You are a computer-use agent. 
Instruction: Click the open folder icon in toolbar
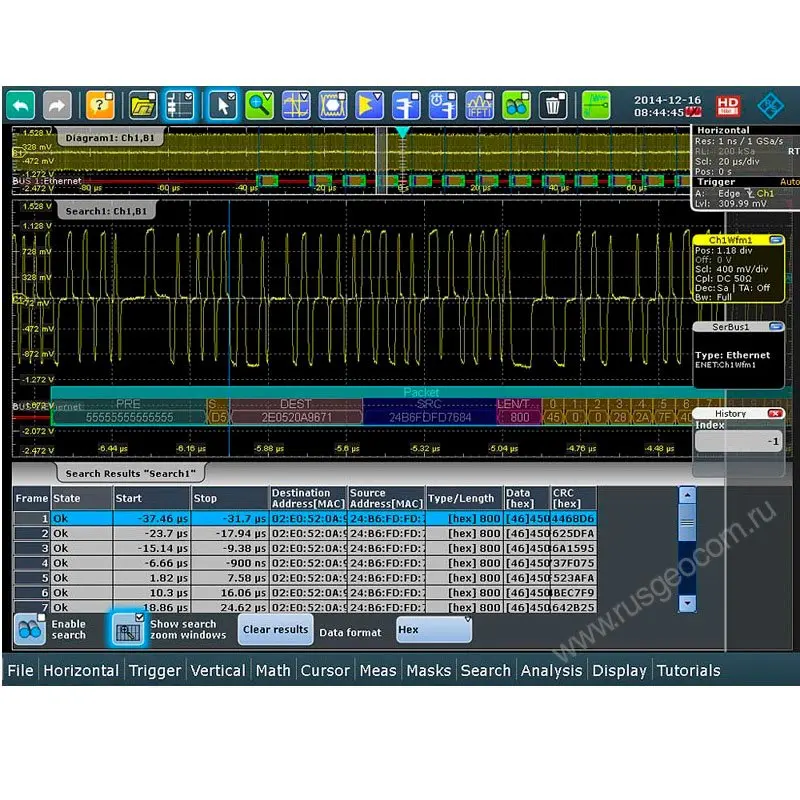(x=143, y=104)
